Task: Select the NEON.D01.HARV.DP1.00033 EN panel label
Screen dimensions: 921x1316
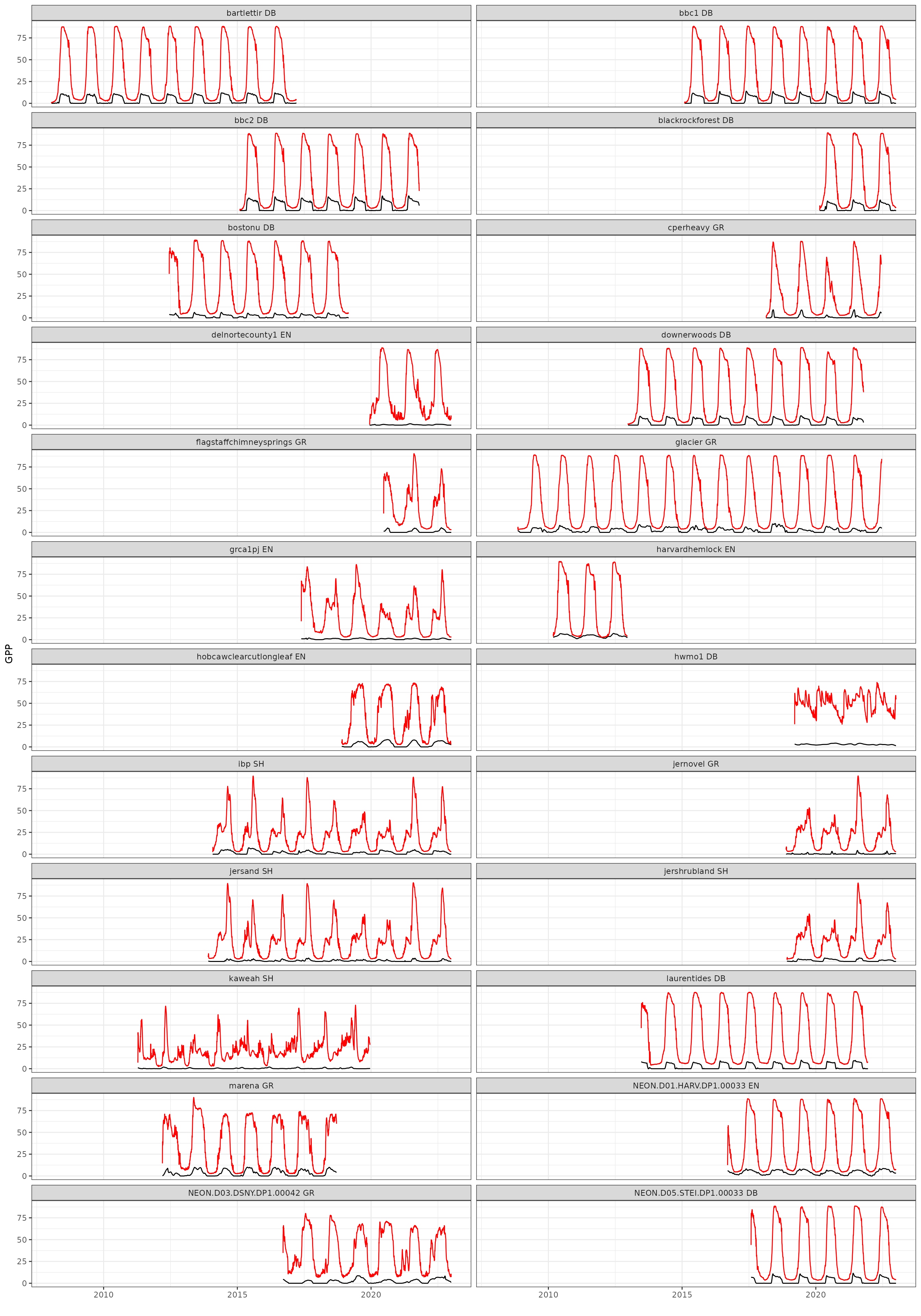Action: pyautogui.click(x=695, y=1085)
